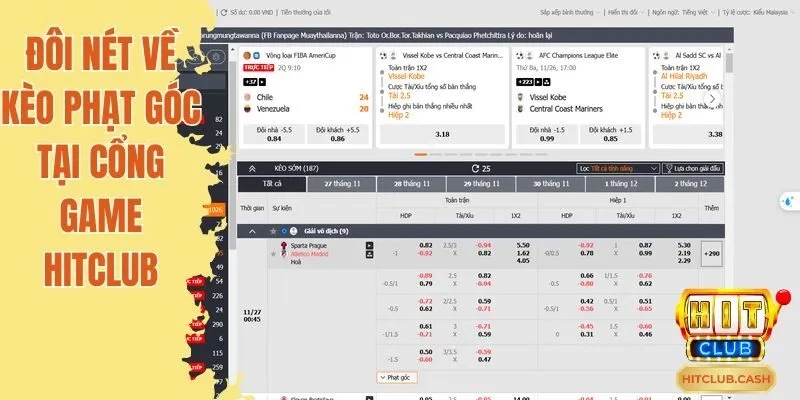Select first-half over odds 0.87
This screenshot has height=400, width=800.
(x=645, y=245)
